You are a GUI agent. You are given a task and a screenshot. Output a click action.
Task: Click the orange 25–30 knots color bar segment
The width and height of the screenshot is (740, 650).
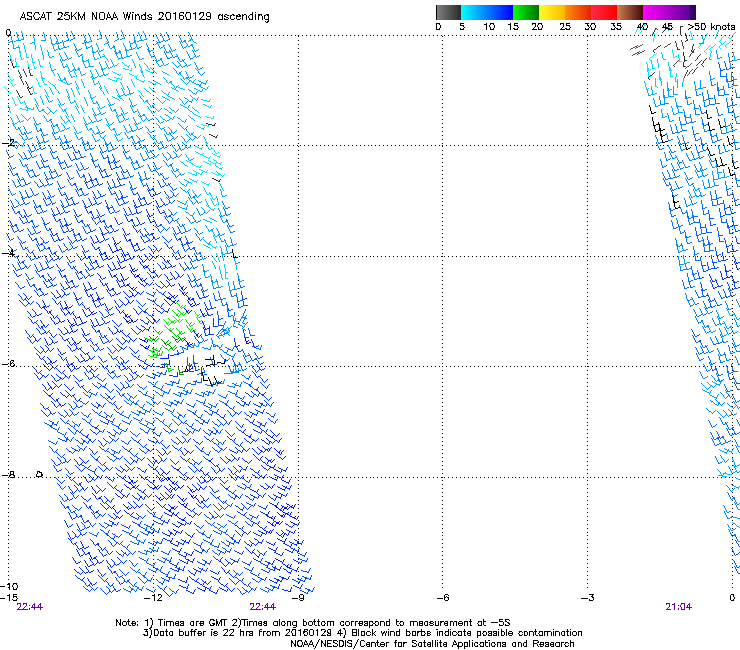[x=578, y=12]
